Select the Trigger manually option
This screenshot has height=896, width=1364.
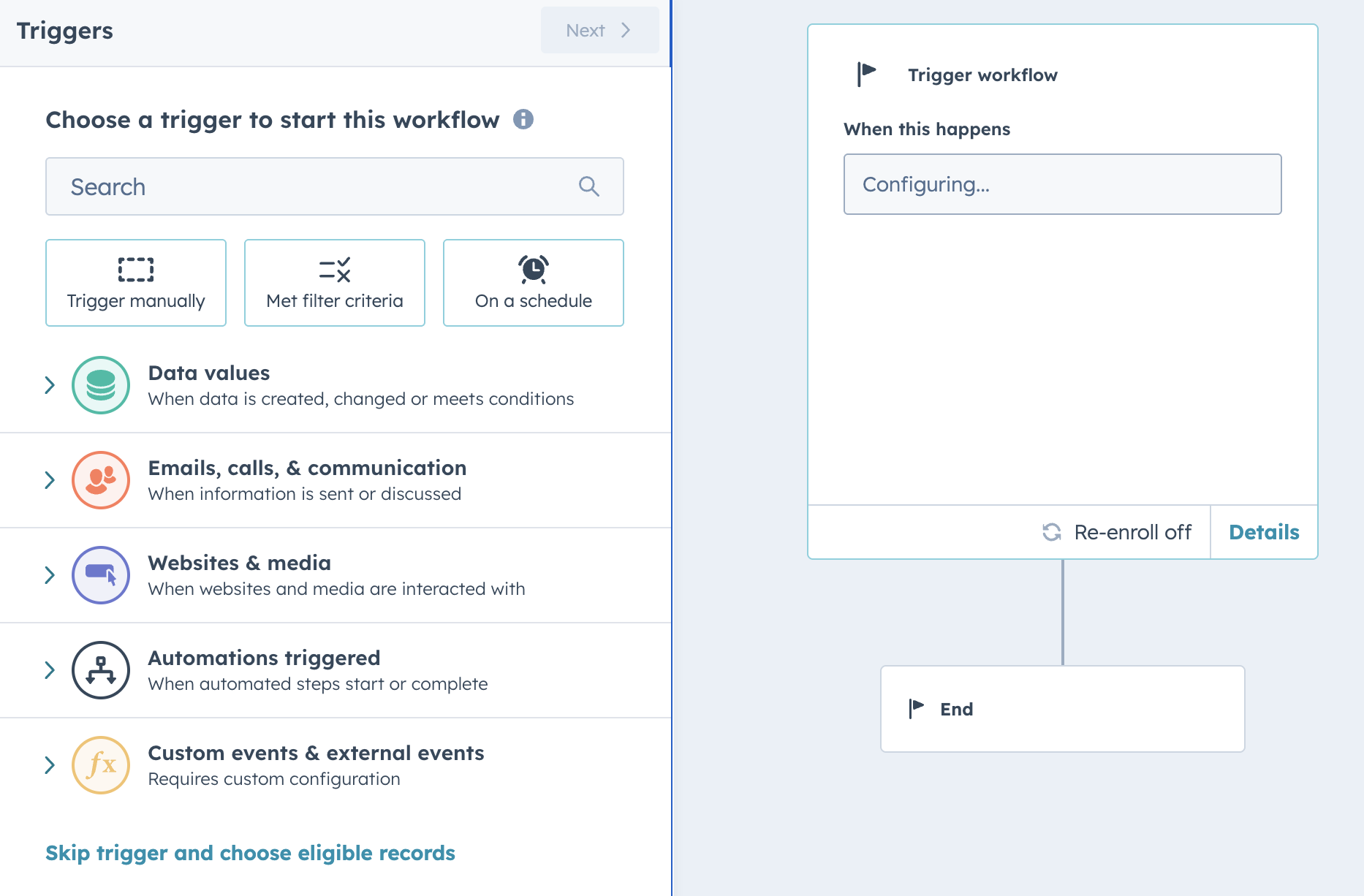(x=136, y=283)
